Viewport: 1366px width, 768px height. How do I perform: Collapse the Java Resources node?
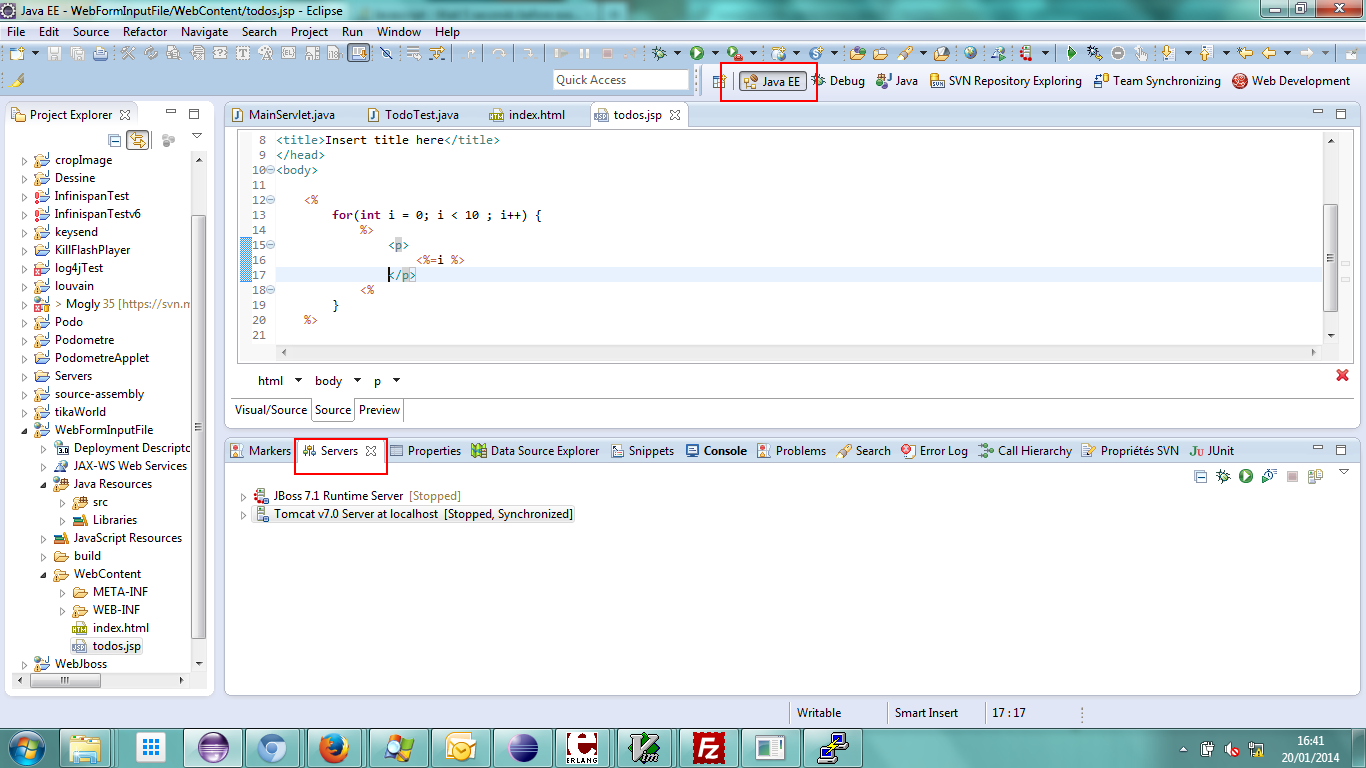click(44, 485)
